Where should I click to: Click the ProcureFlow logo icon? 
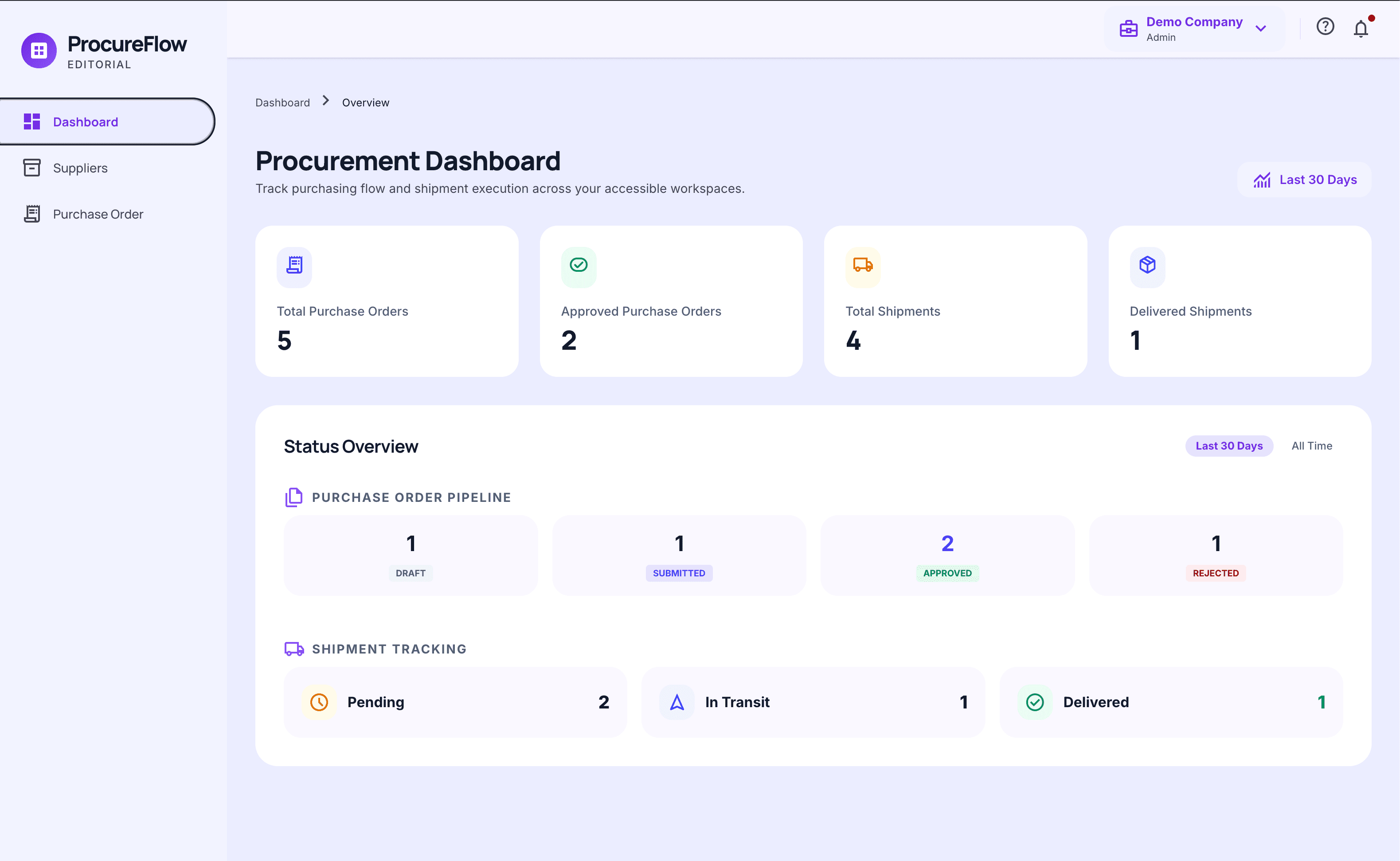click(39, 50)
